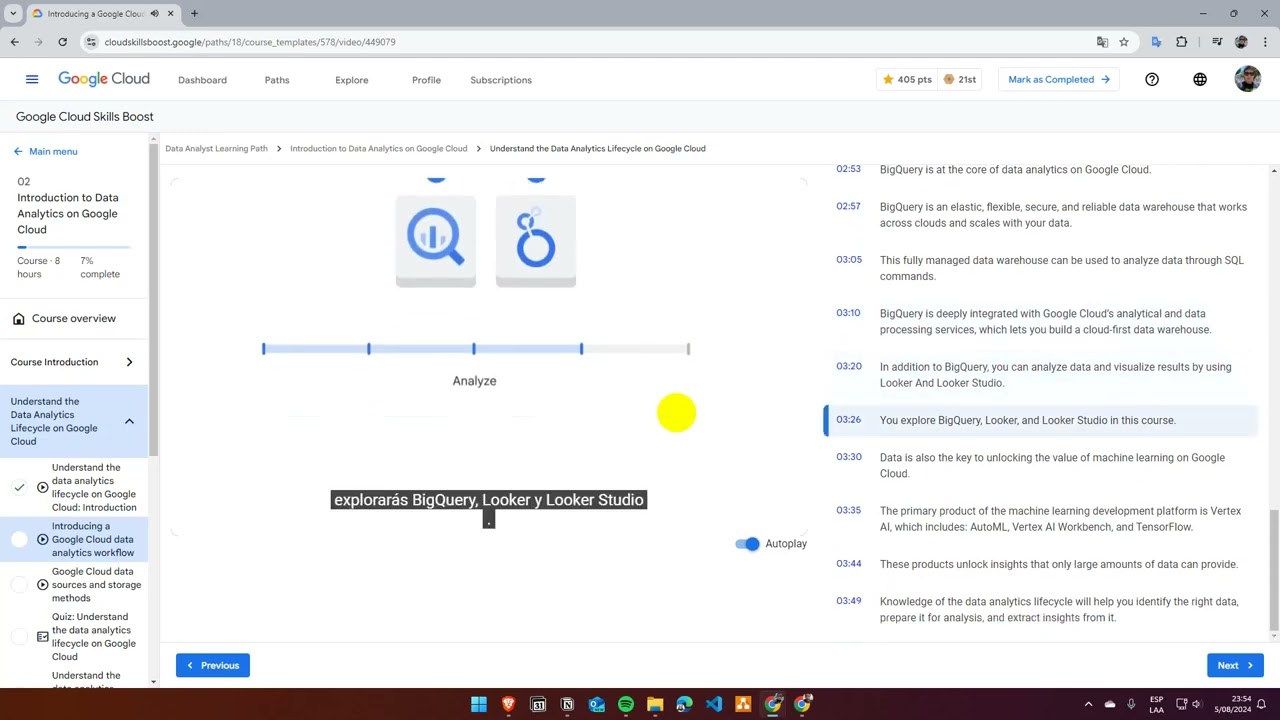Click the Next button
Screen dimensions: 1280x720
(x=1235, y=665)
